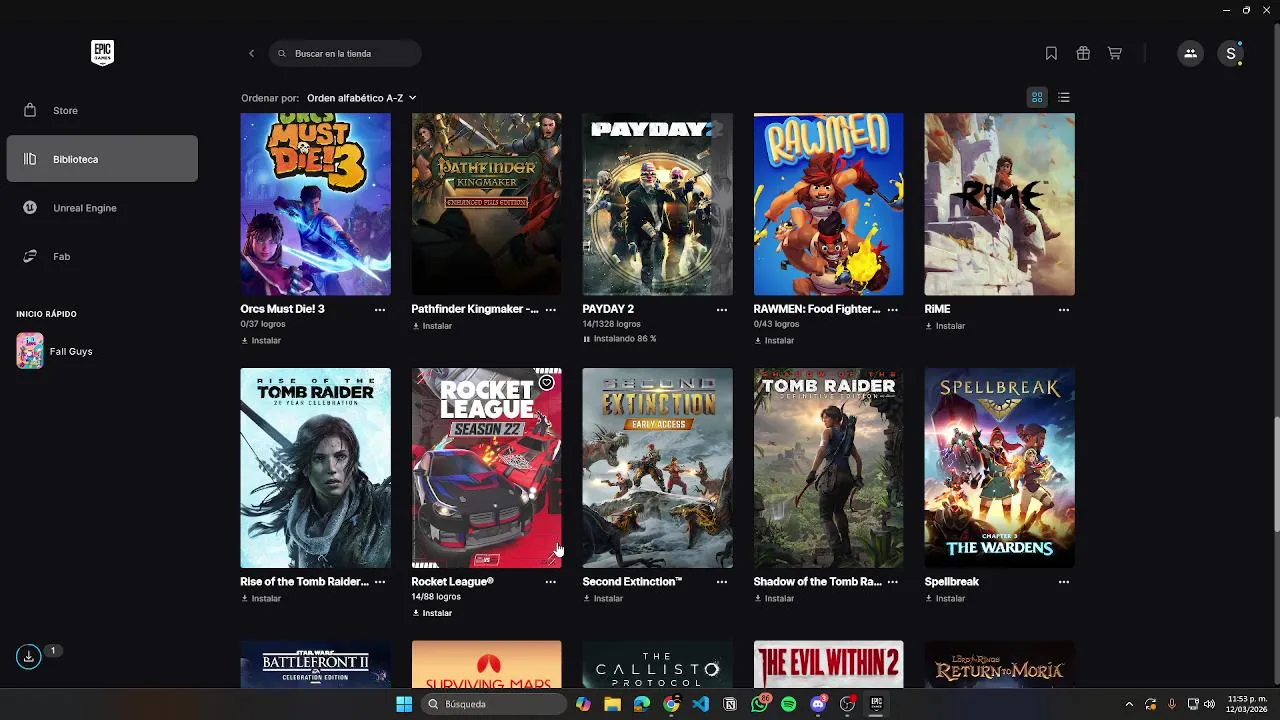Select The Evil Within 2 cover
The height and width of the screenshot is (720, 1280).
pyautogui.click(x=828, y=664)
